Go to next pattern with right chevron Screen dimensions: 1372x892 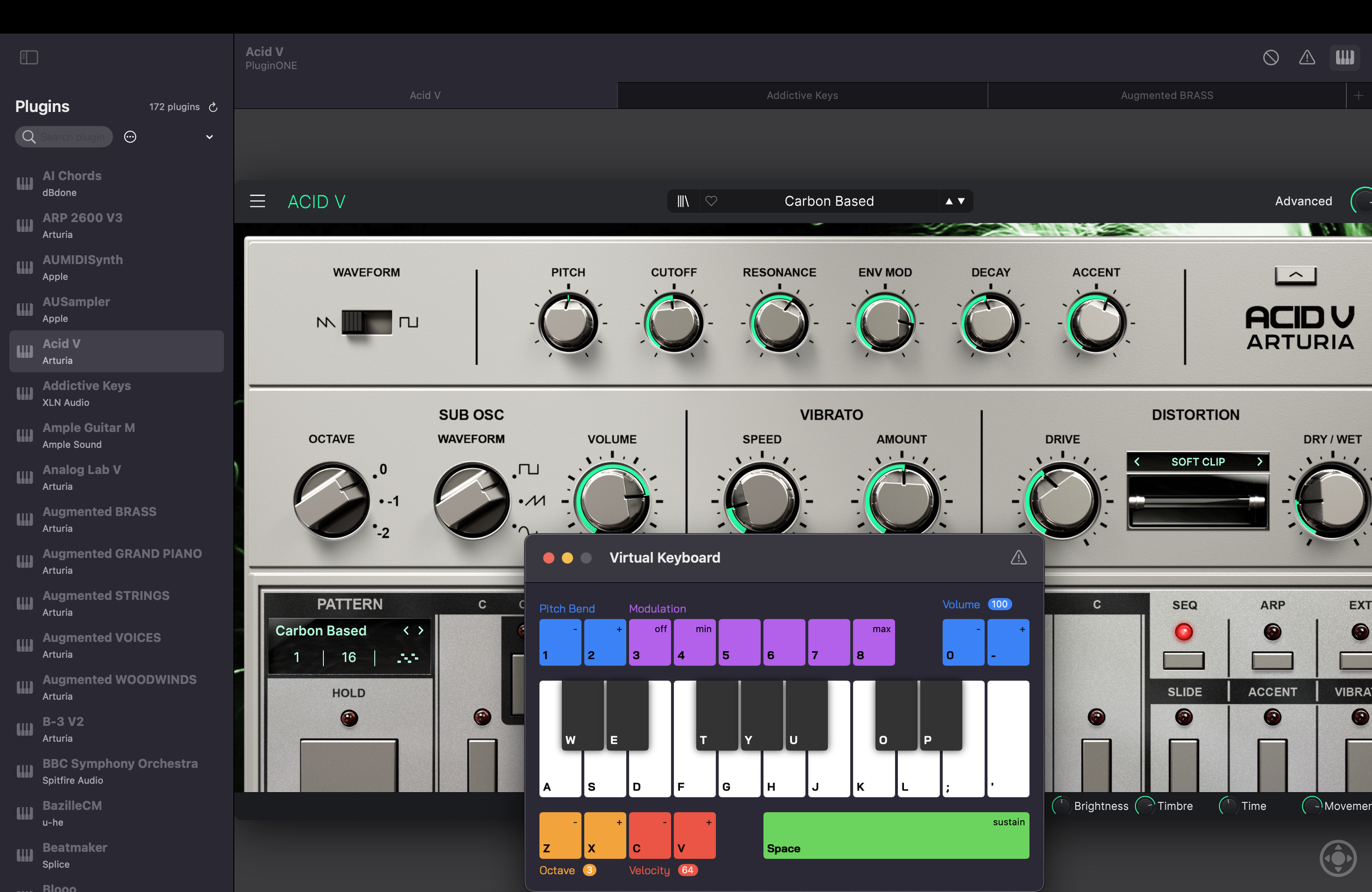(421, 630)
